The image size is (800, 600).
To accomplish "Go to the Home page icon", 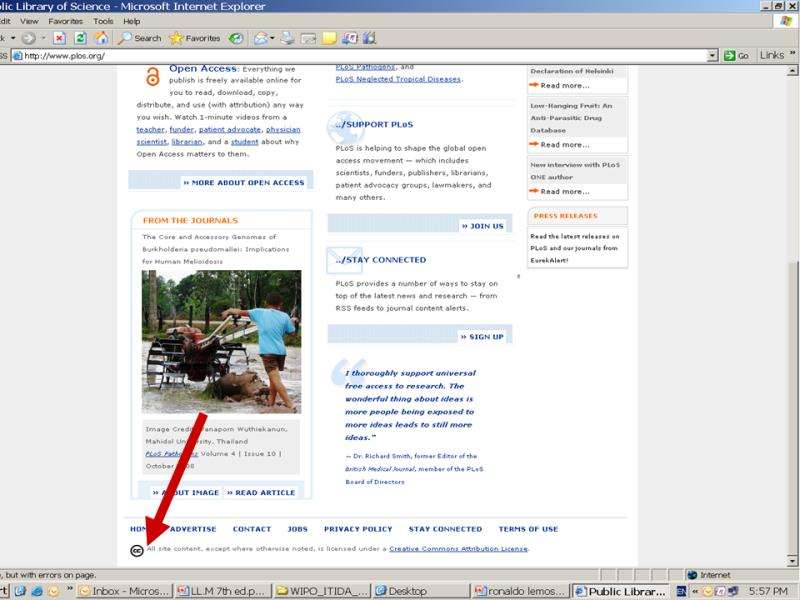I will (x=101, y=38).
